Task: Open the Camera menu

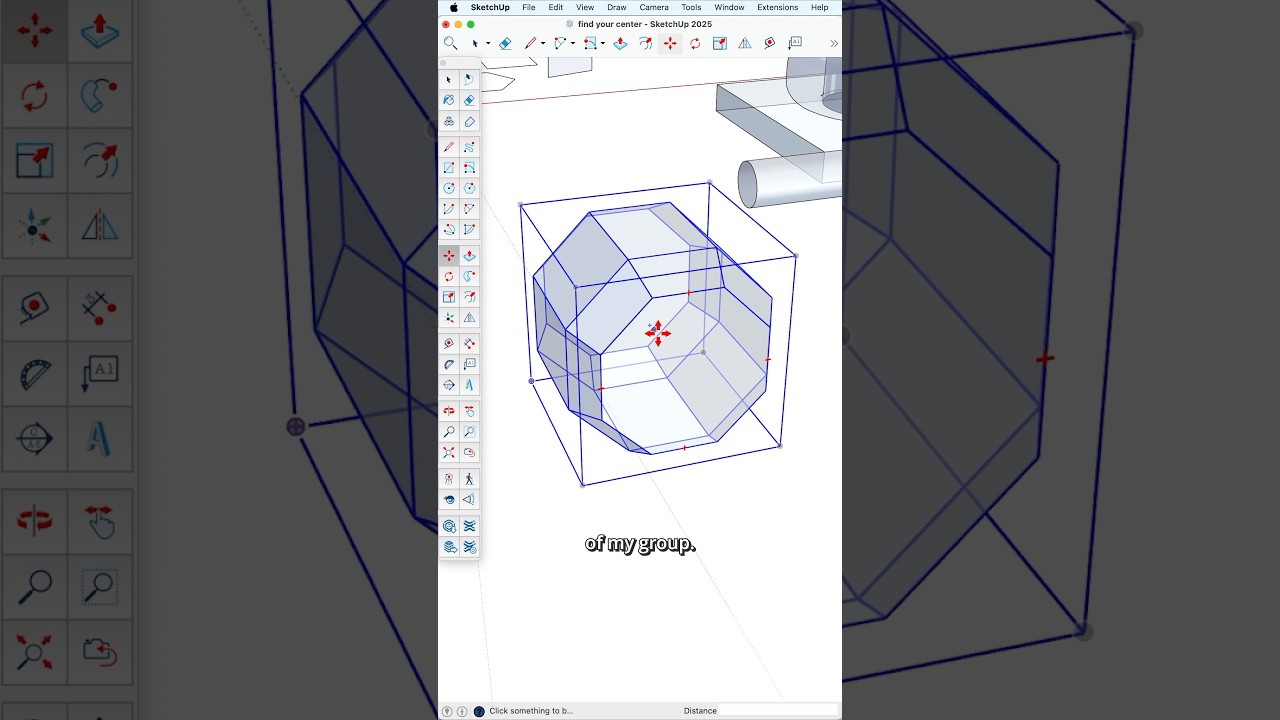Action: 653,7
